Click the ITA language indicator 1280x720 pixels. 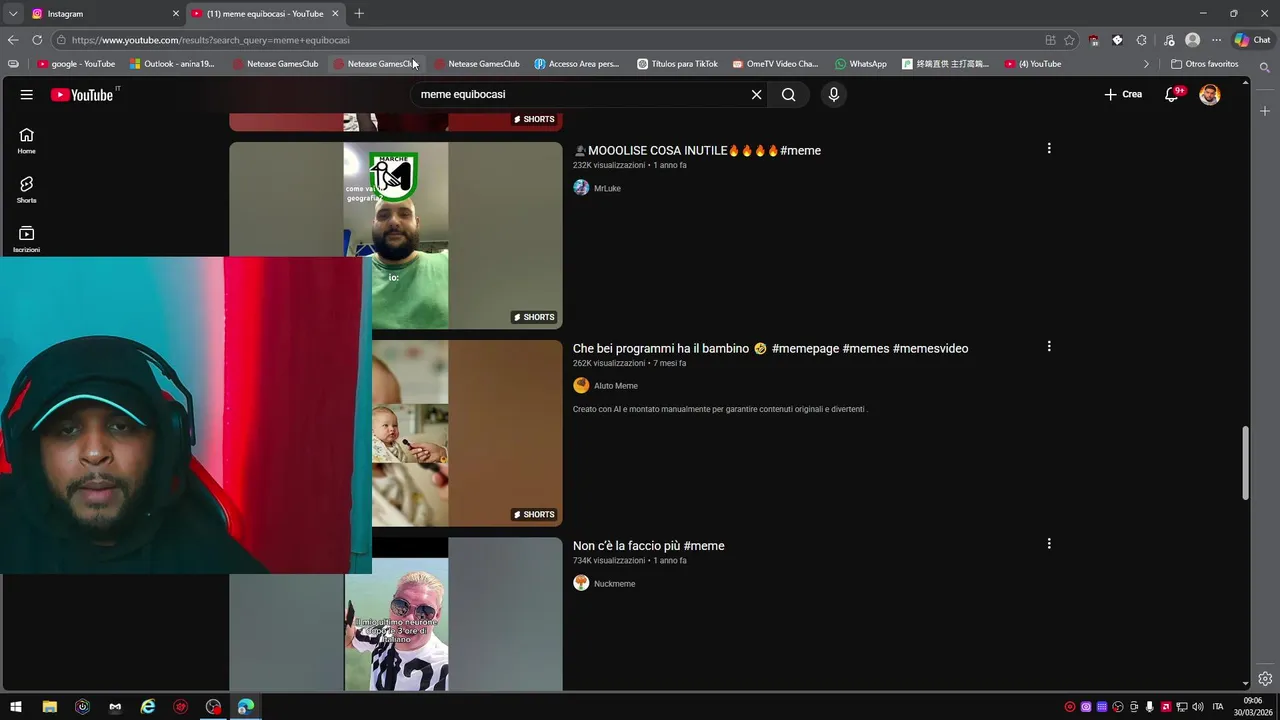click(x=1218, y=707)
